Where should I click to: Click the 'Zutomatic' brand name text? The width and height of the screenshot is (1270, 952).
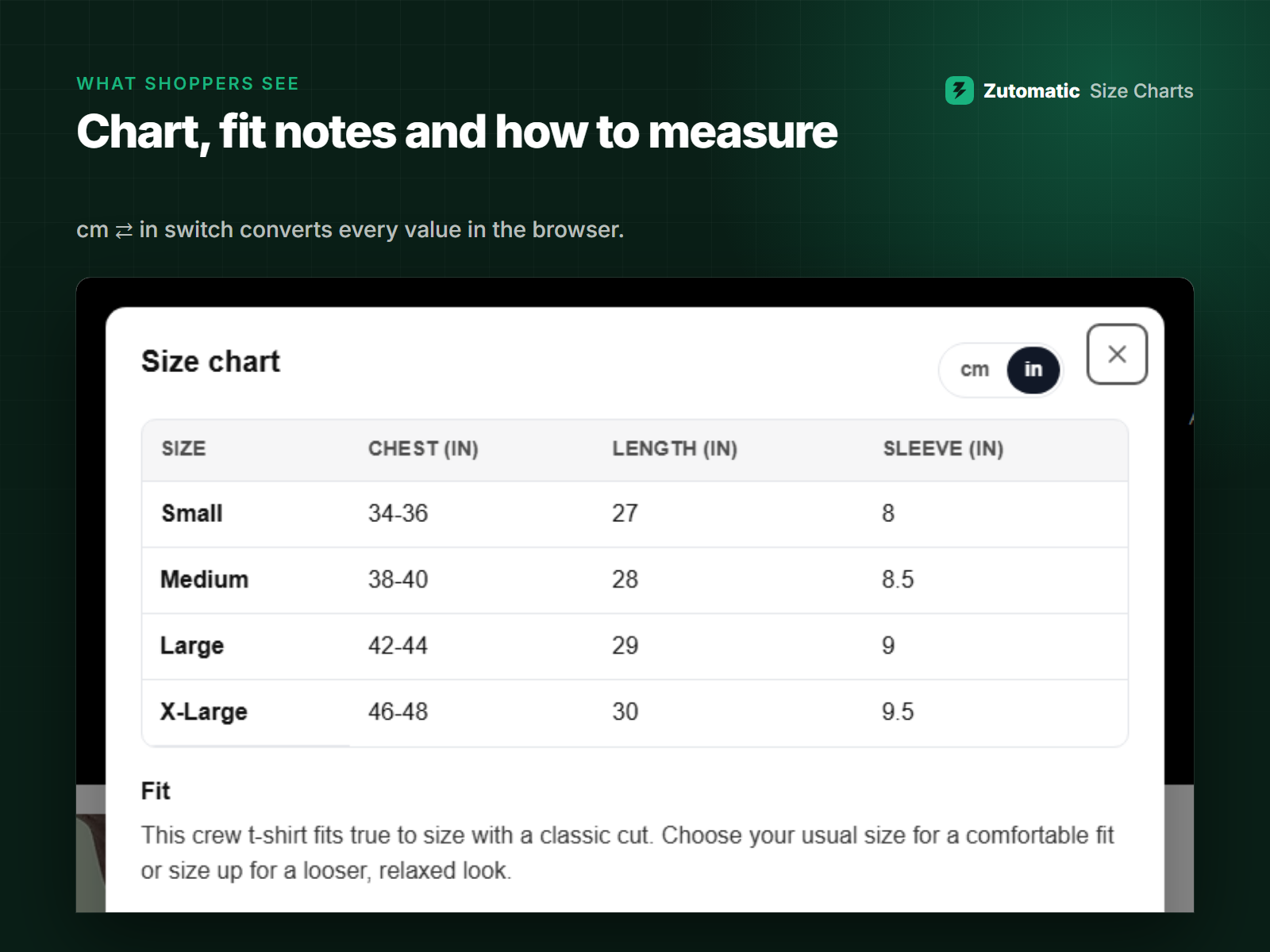point(1031,91)
